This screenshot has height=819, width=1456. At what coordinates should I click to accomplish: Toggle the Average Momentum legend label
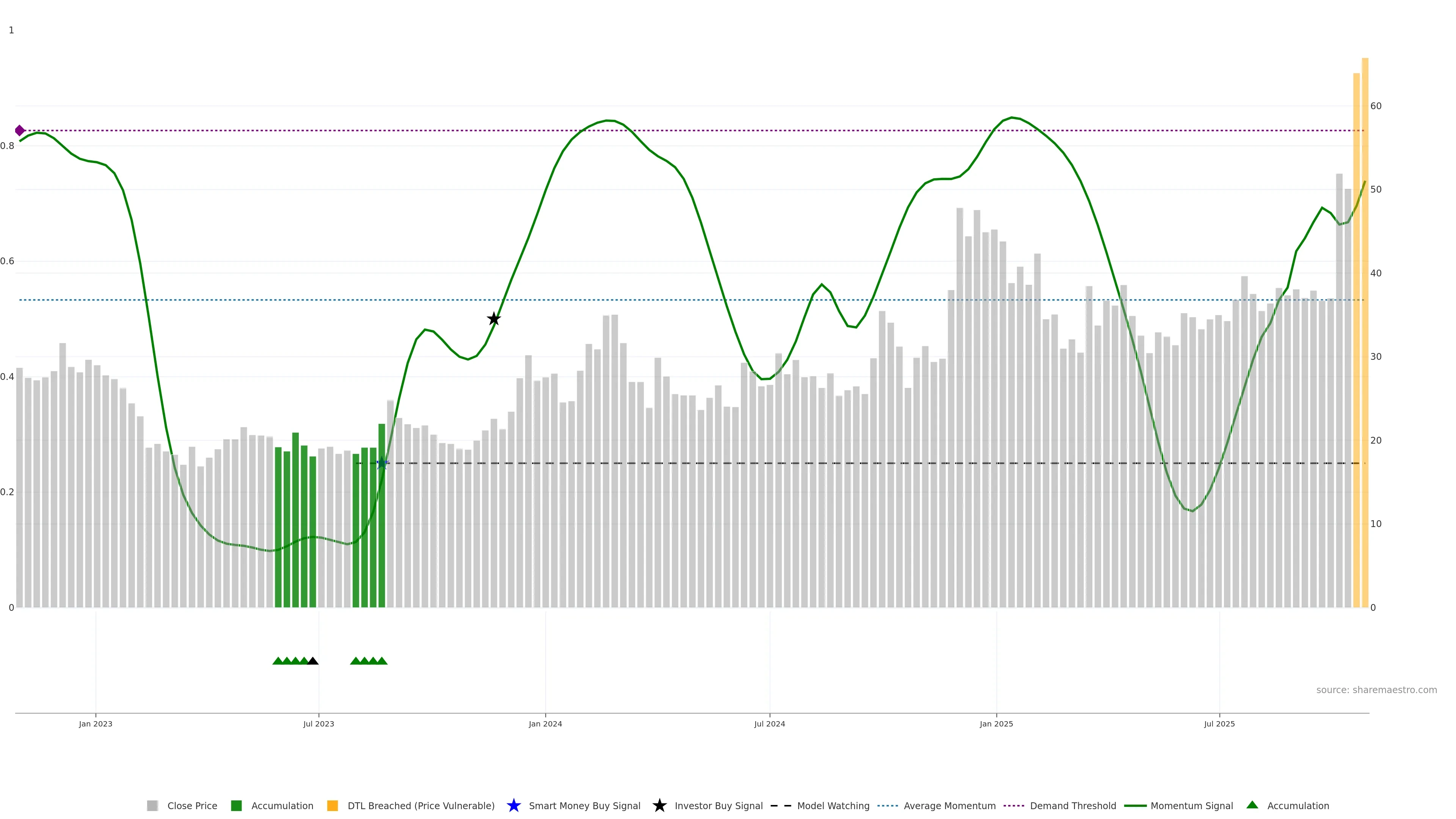(x=949, y=805)
